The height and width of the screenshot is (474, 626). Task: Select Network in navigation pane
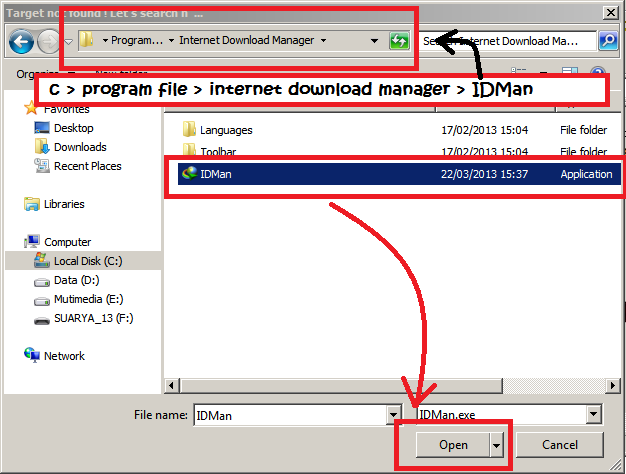(x=64, y=356)
